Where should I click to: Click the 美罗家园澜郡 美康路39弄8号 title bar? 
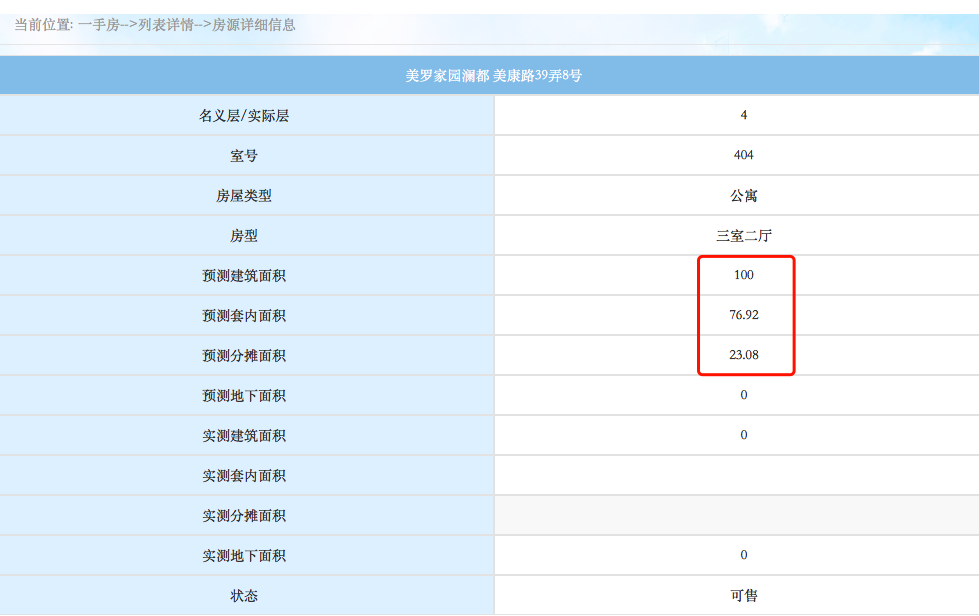[489, 73]
